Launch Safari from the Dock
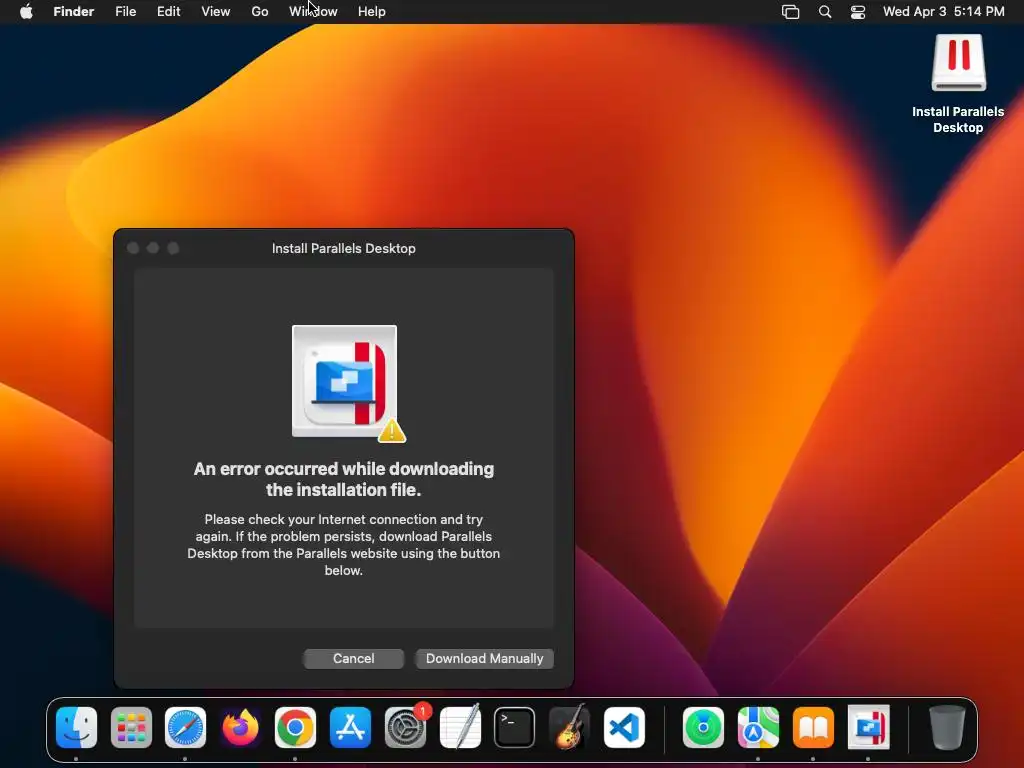The image size is (1024, 768). point(185,727)
